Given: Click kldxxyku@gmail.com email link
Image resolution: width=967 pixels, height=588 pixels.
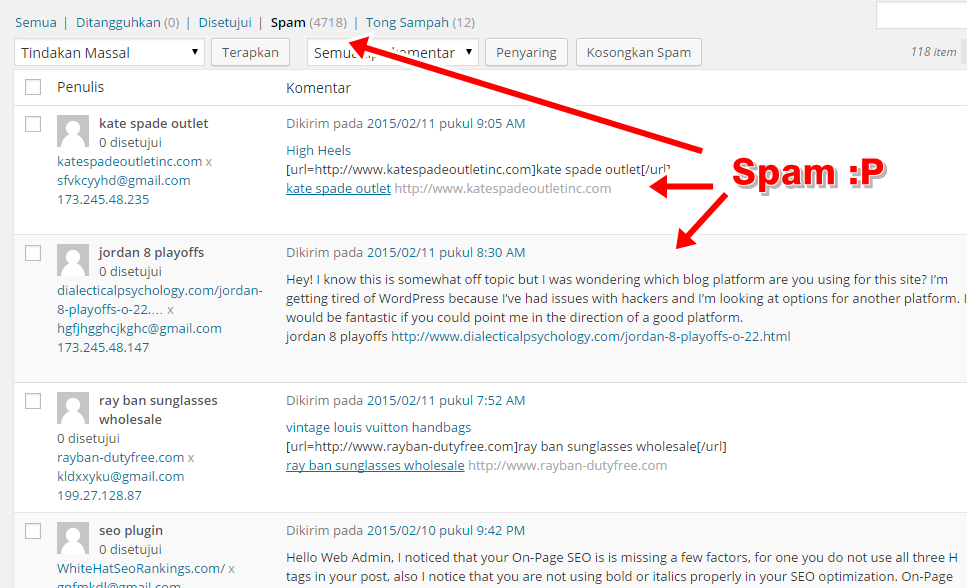Looking at the screenshot, I should pyautogui.click(x=121, y=477).
